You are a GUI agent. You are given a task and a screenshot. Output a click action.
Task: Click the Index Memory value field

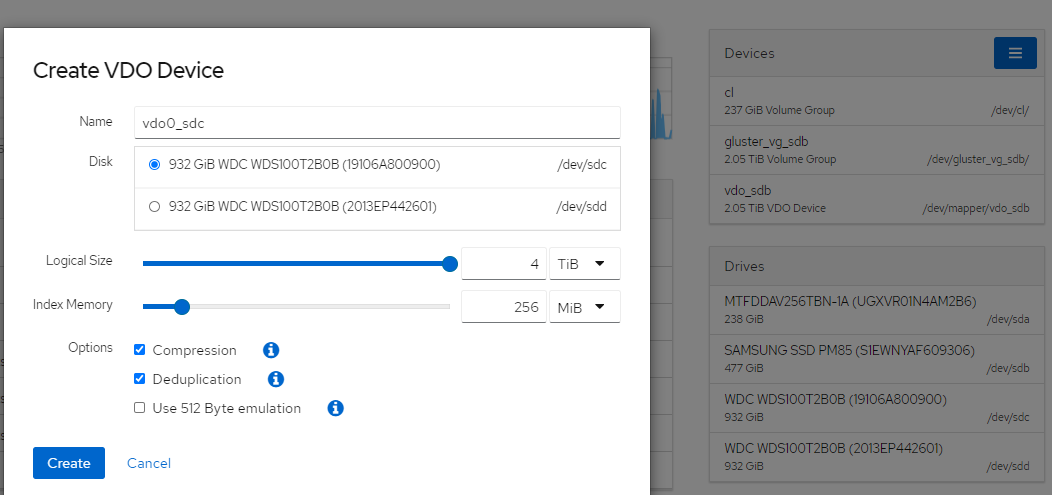(504, 307)
